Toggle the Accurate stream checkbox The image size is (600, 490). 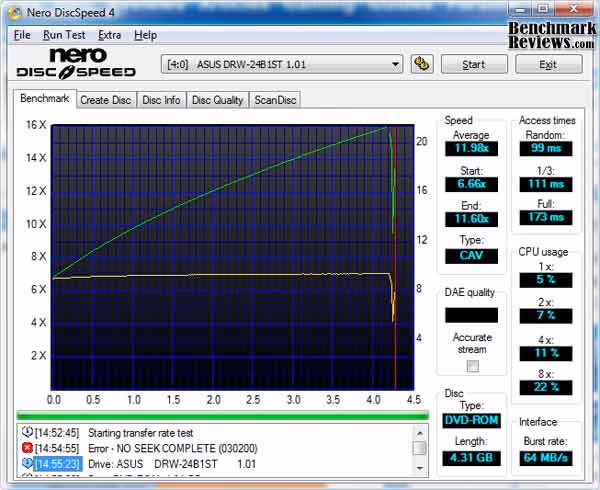(473, 366)
